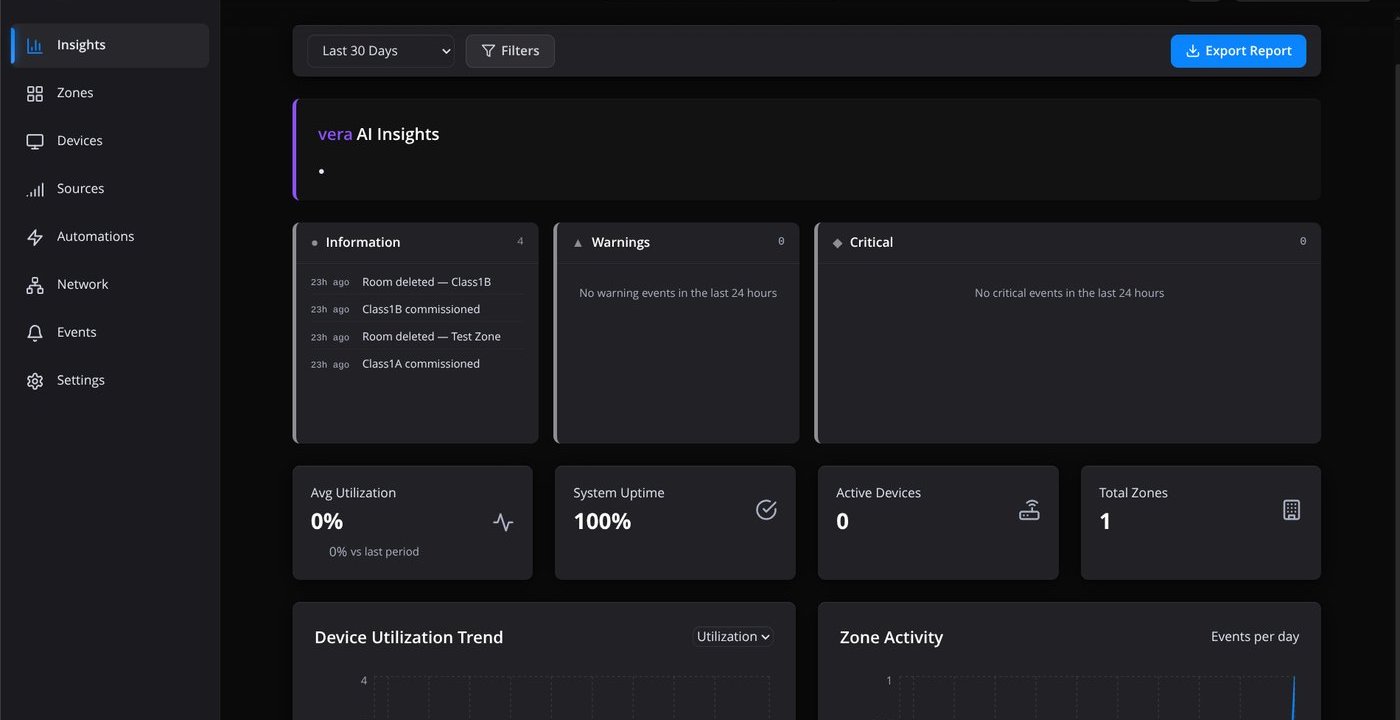Screen dimensions: 1400x720
Task: Open the Last 30 Days date range dropdown
Action: (x=380, y=50)
